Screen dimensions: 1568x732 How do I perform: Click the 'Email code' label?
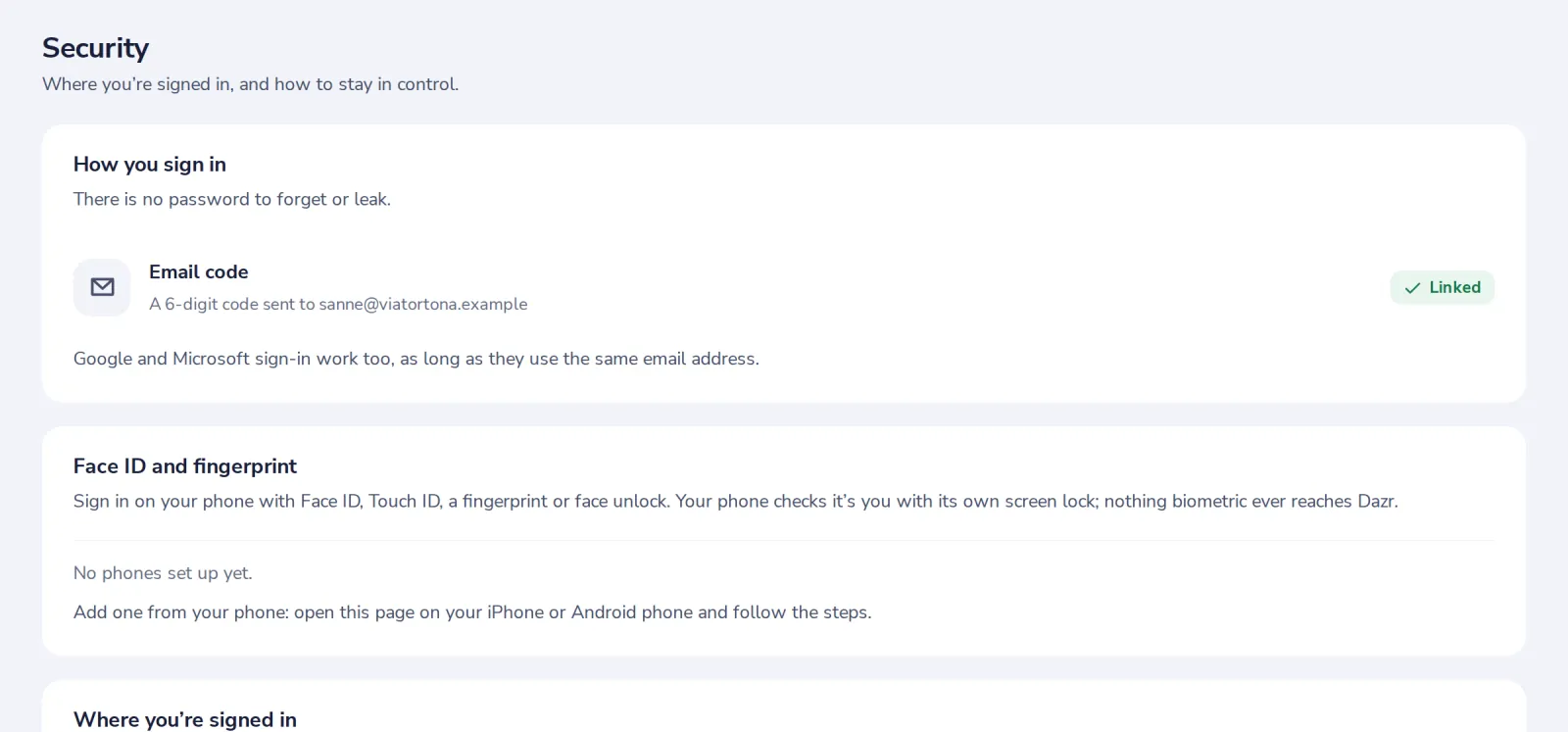[199, 271]
